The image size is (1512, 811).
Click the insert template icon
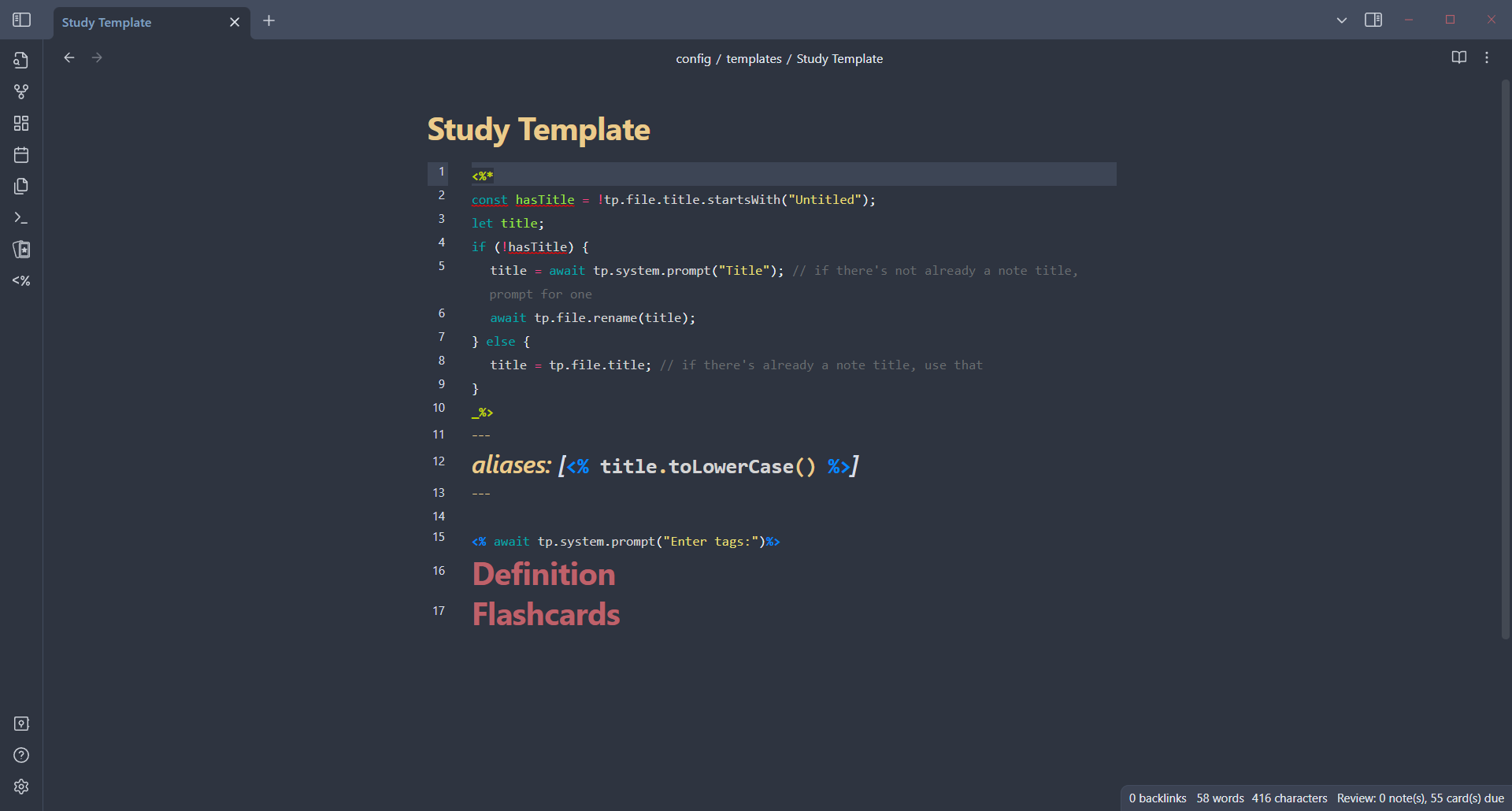pos(21,187)
